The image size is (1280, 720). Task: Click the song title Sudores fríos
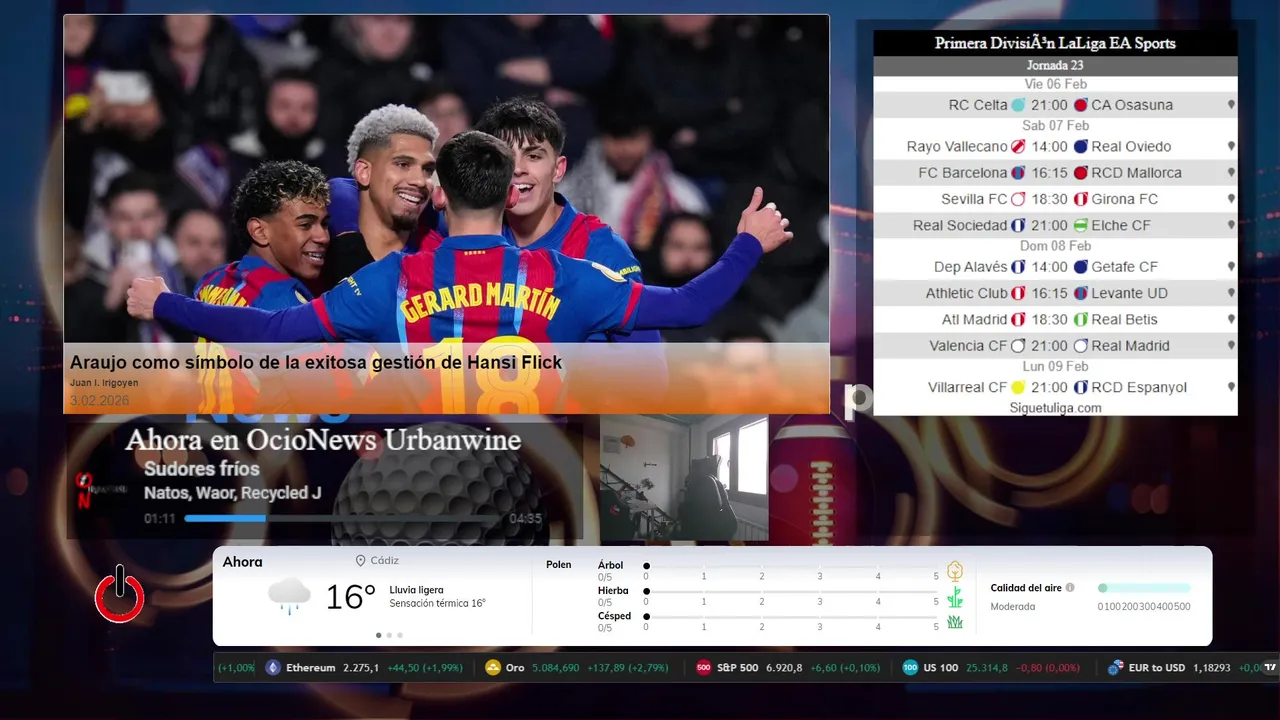coord(201,469)
